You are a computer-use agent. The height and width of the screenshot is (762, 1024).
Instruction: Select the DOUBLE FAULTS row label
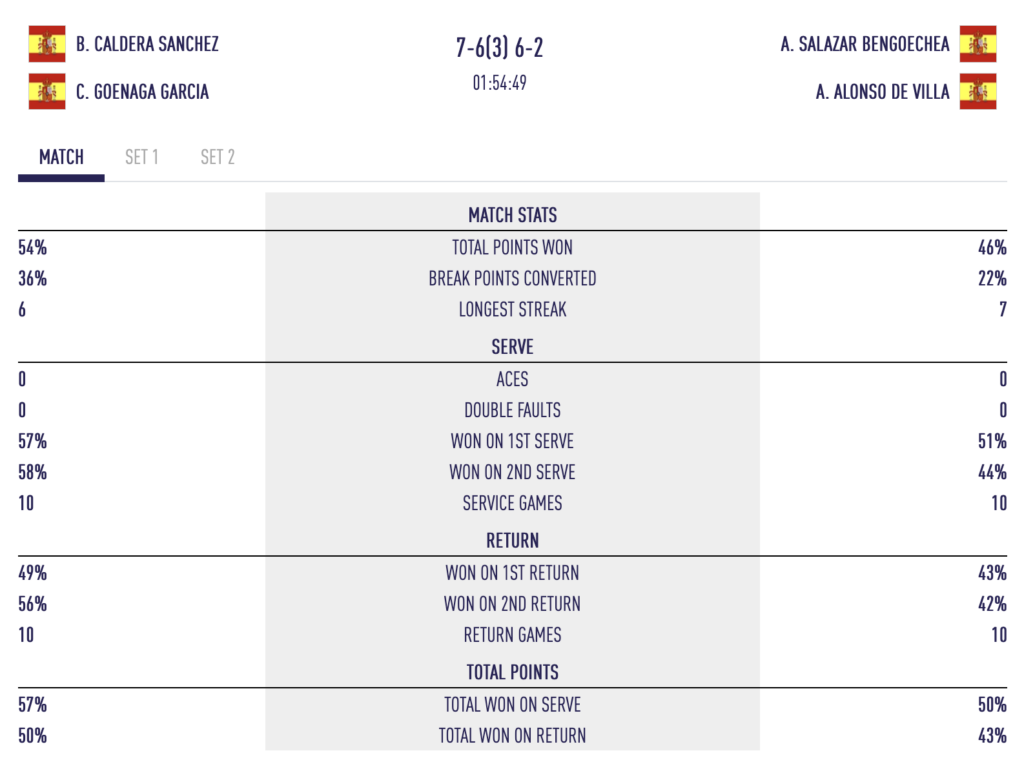coord(512,411)
